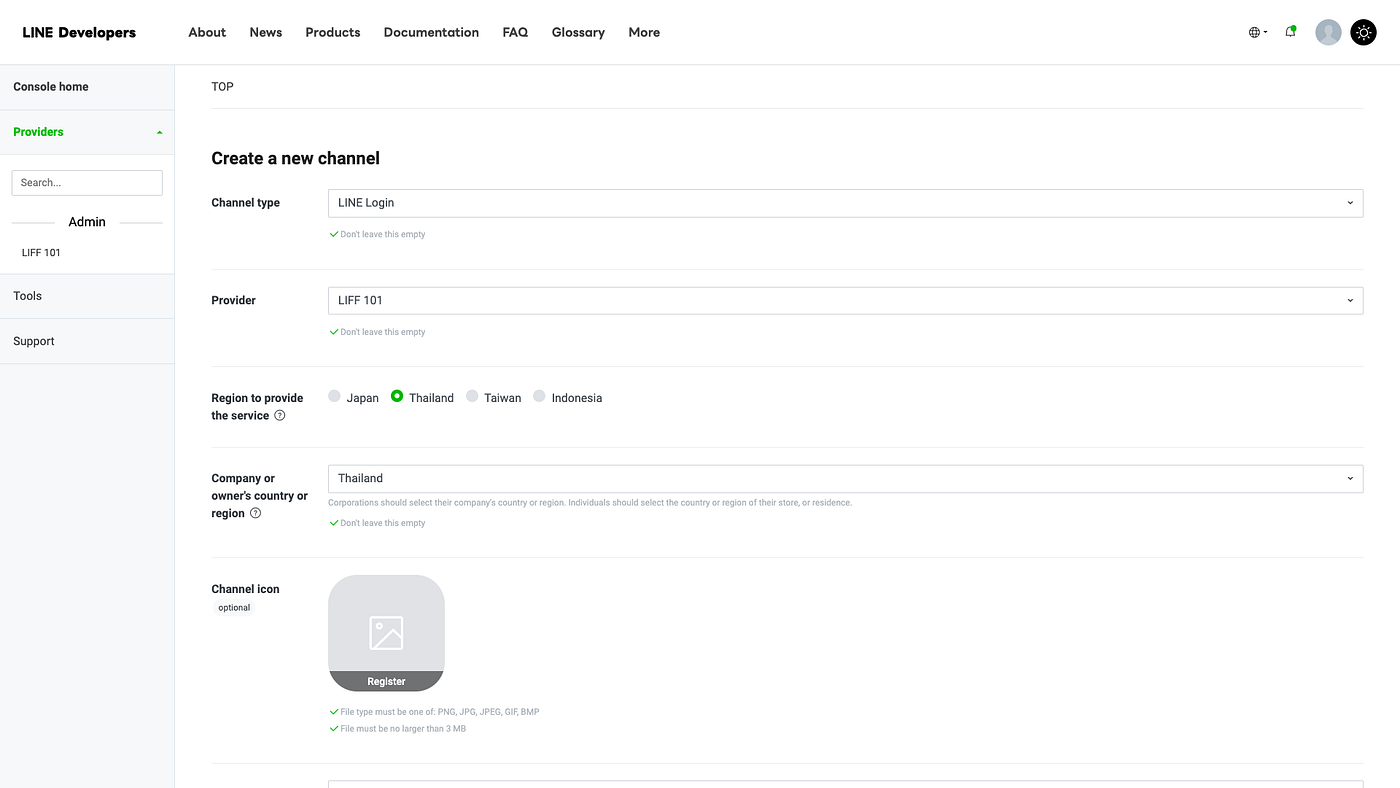1400x788 pixels.
Task: Toggle the light/dark theme sun icon
Action: pos(1364,32)
